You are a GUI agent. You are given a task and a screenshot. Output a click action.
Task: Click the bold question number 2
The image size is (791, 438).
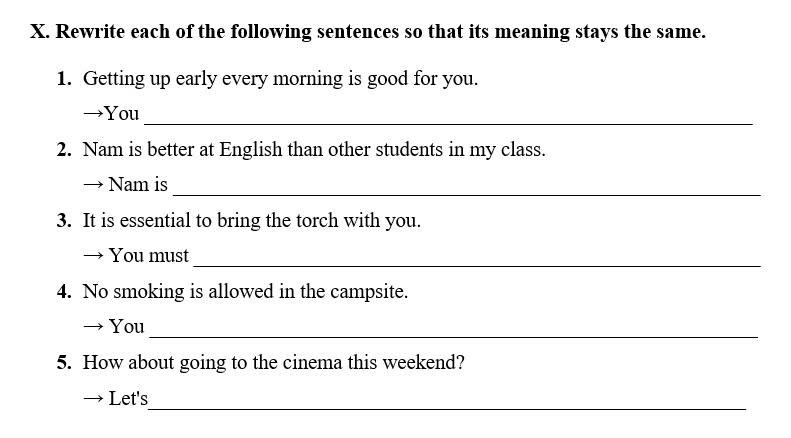pyautogui.click(x=64, y=149)
